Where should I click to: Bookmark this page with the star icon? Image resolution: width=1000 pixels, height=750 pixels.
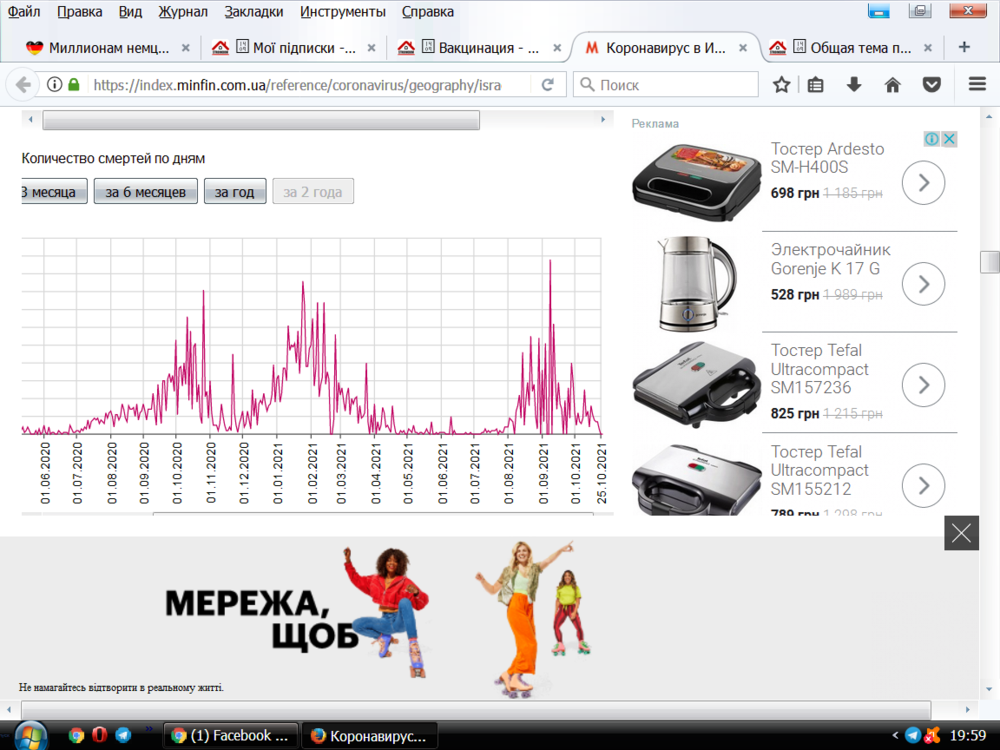click(x=781, y=84)
